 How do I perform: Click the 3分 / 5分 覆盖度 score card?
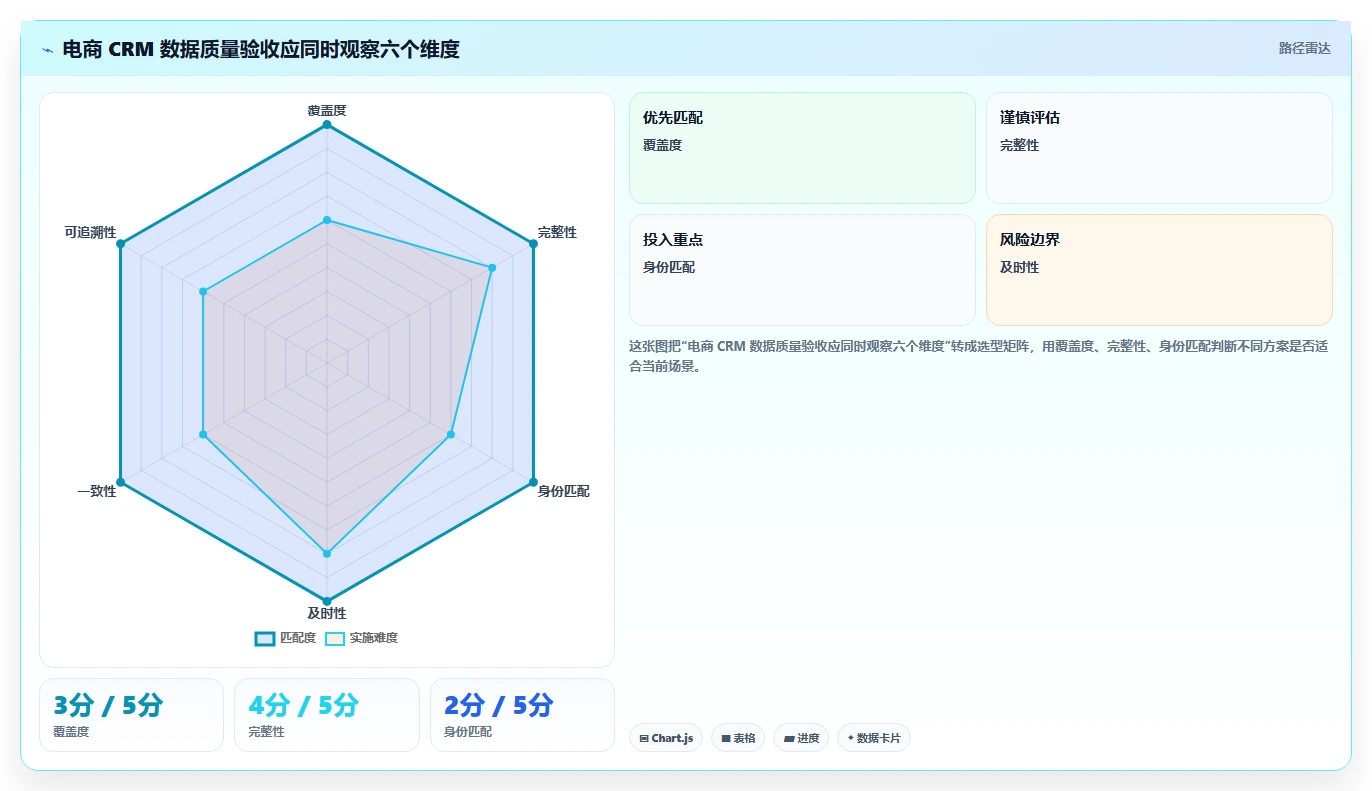pos(131,715)
